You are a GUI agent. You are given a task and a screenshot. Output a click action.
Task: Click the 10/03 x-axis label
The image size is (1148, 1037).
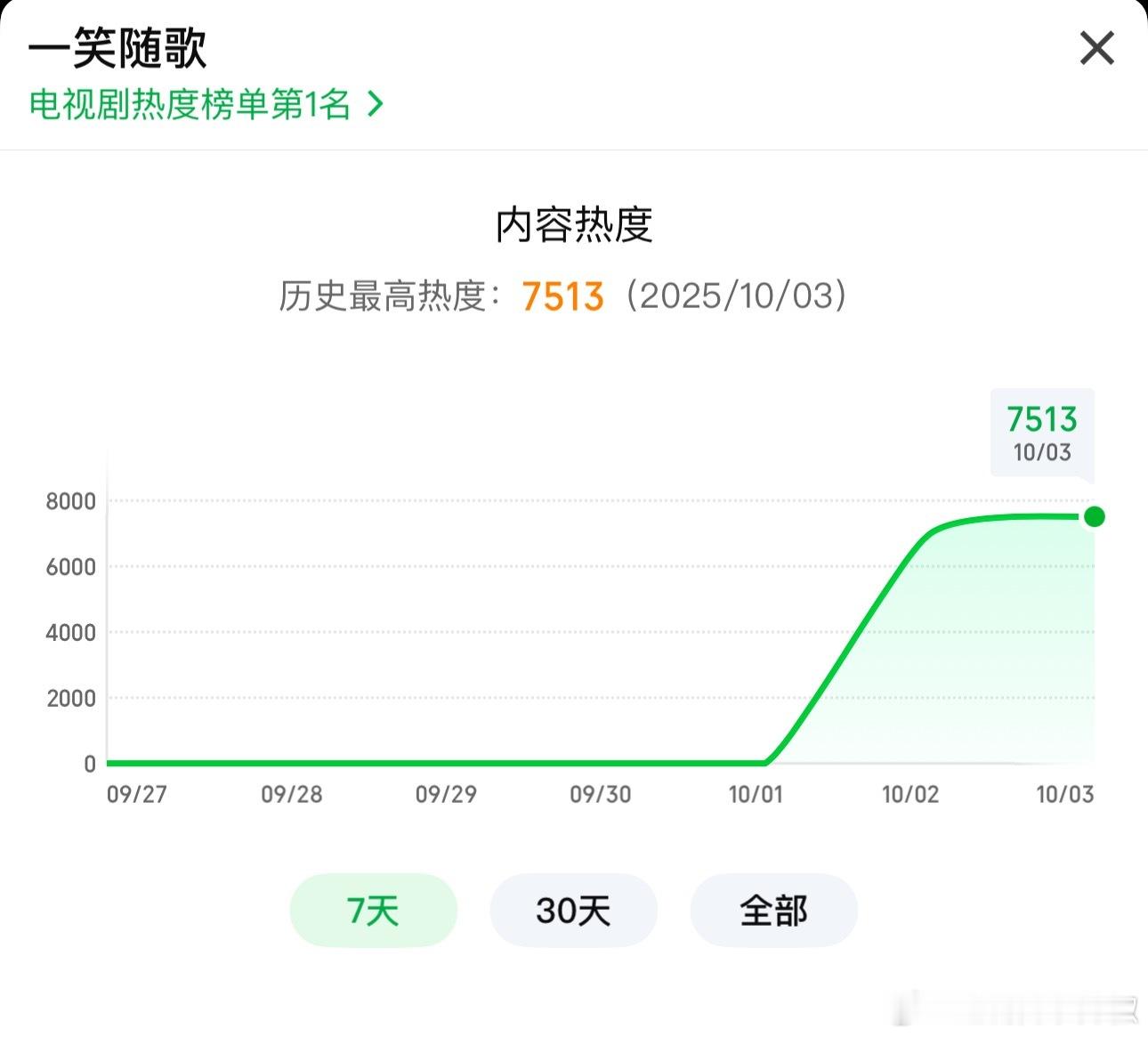pos(1065,794)
